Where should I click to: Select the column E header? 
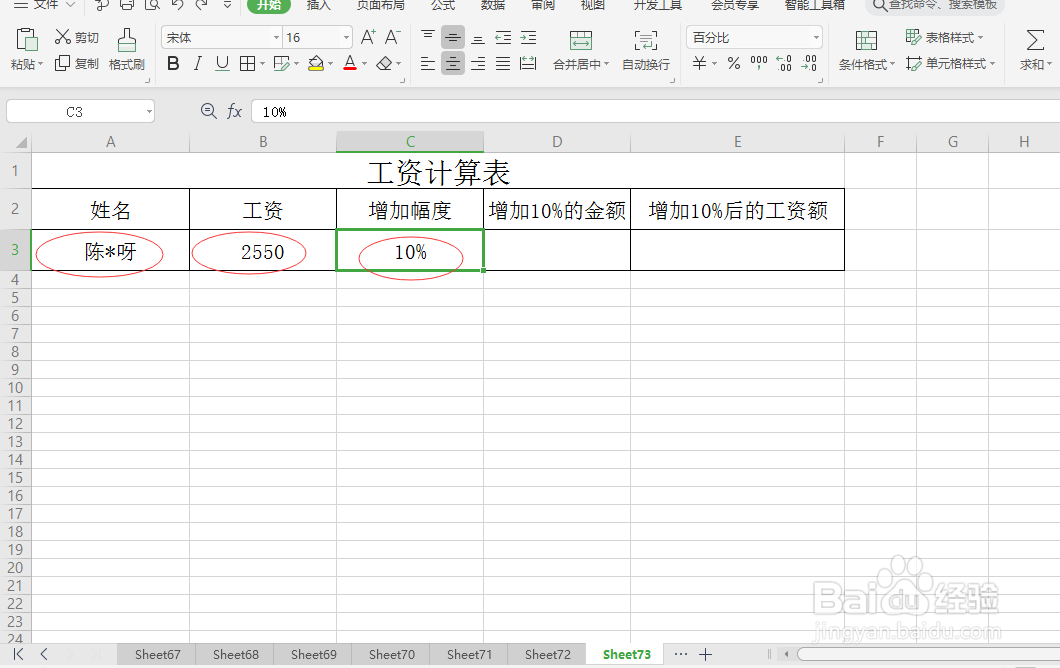point(738,141)
